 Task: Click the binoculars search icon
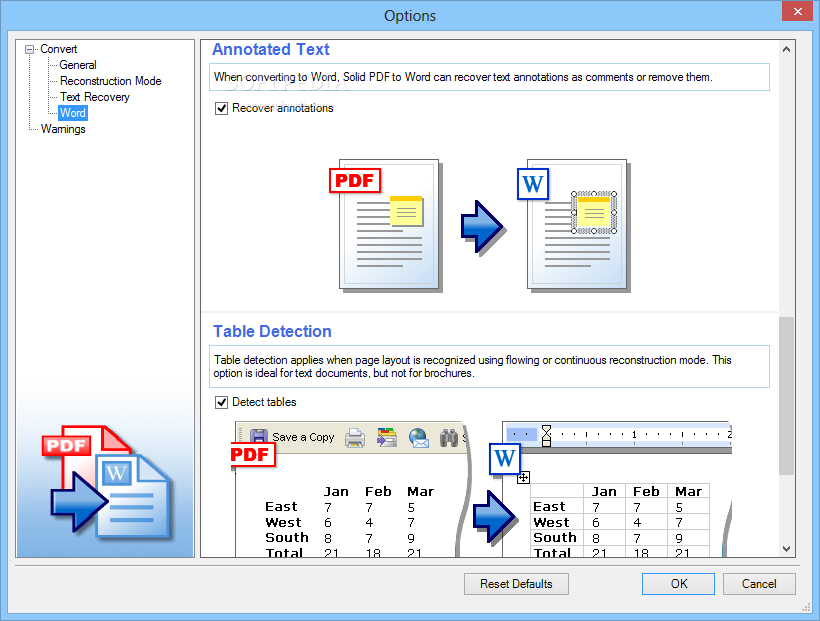(x=449, y=438)
